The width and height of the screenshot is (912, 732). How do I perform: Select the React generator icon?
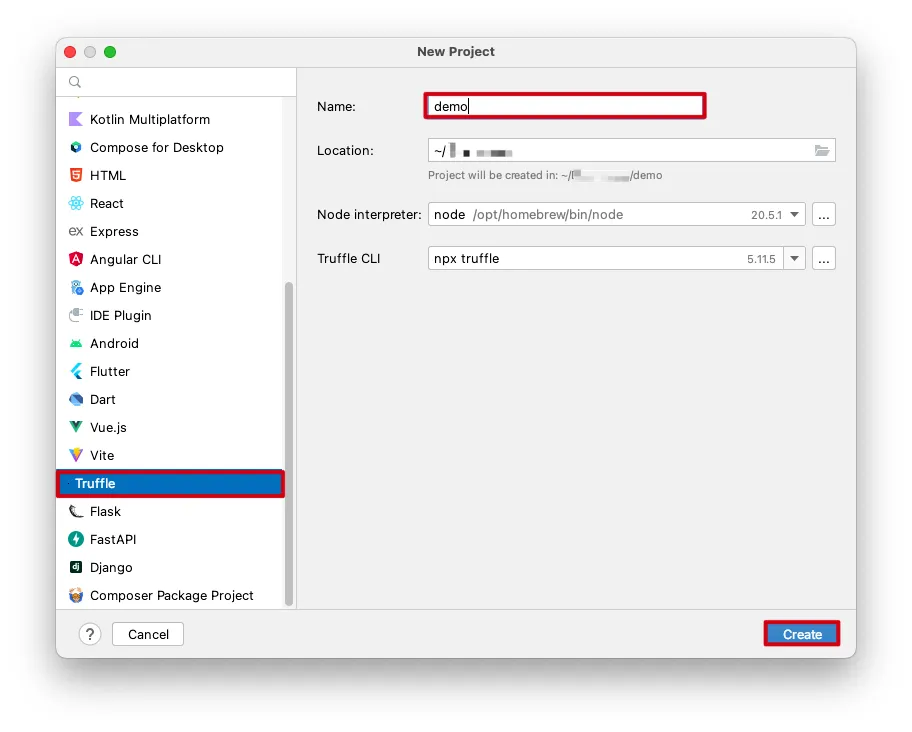coord(76,203)
